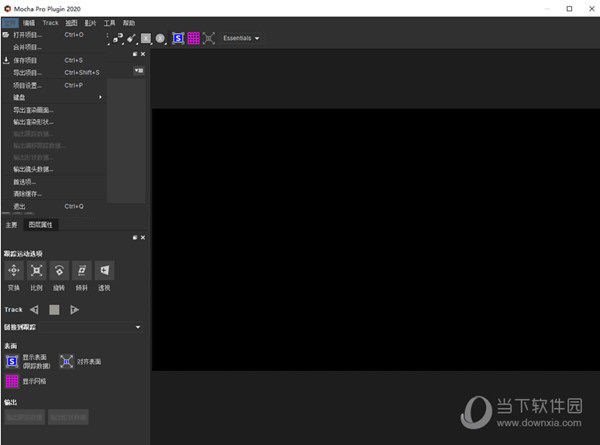The image size is (600, 445).
Task: Open the Essentials workspace dropdown
Action: point(241,38)
